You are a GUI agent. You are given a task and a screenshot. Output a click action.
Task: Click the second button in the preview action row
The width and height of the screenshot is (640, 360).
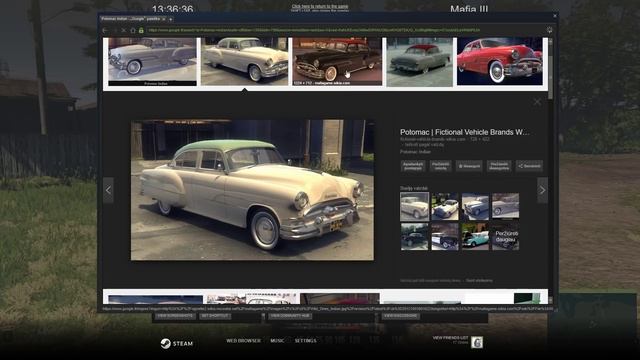[440, 166]
